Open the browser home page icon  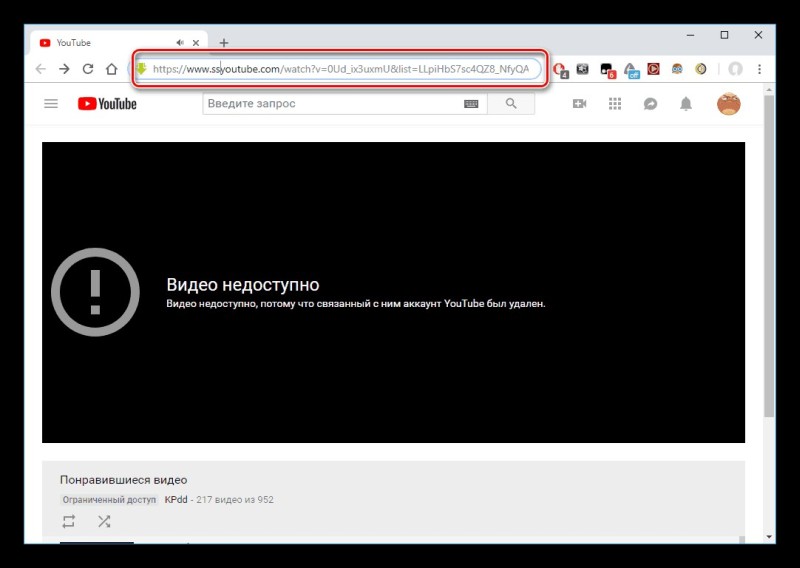coord(111,69)
